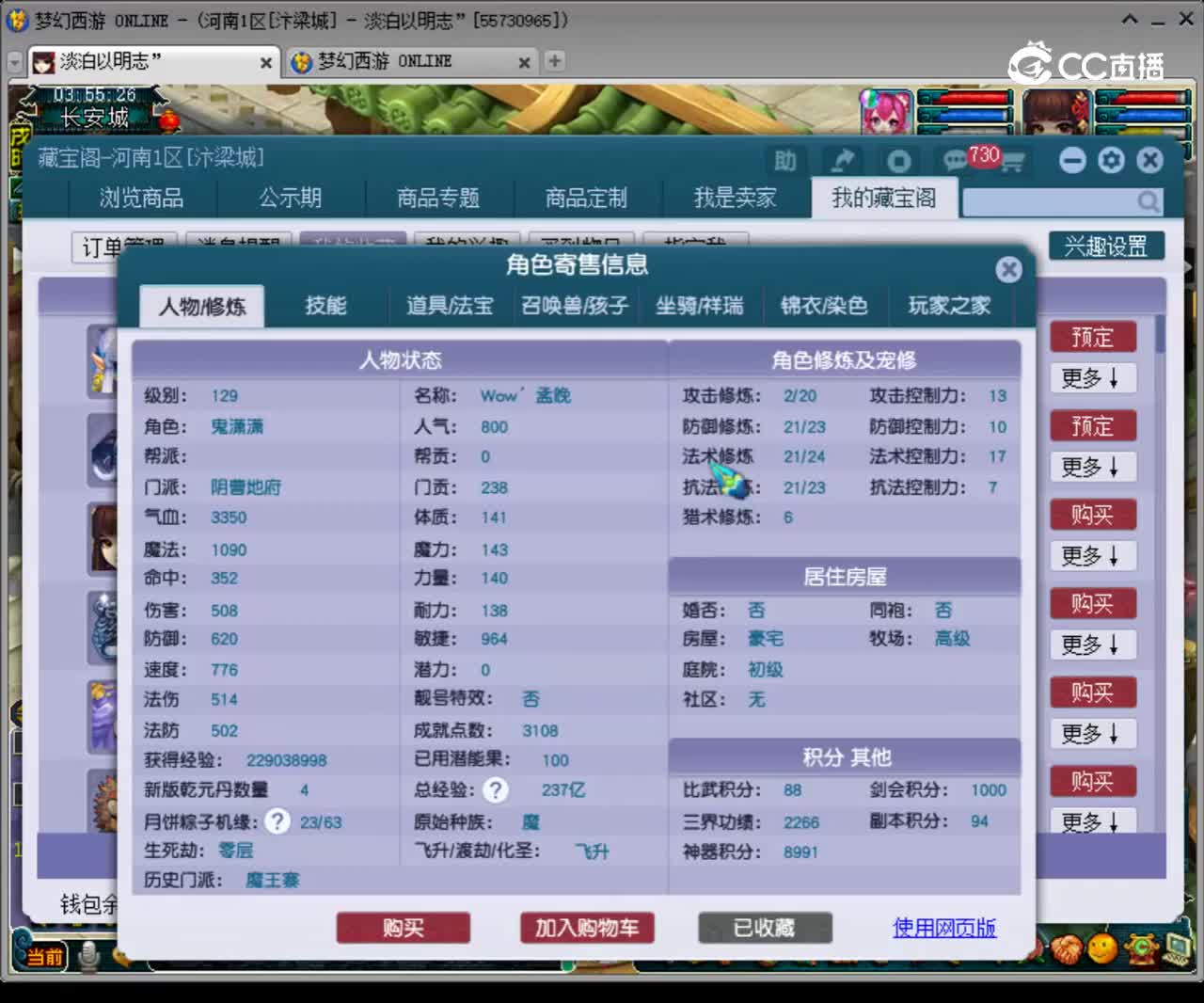Open the shopping cart icon
1204x1003 pixels.
coord(1012,163)
